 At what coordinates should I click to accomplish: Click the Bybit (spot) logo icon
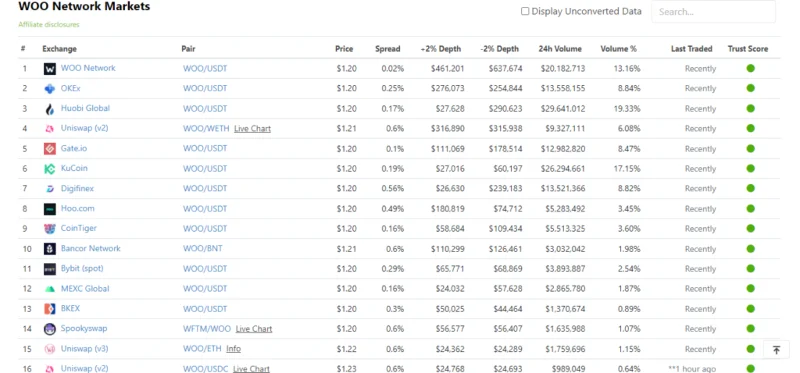click(49, 269)
